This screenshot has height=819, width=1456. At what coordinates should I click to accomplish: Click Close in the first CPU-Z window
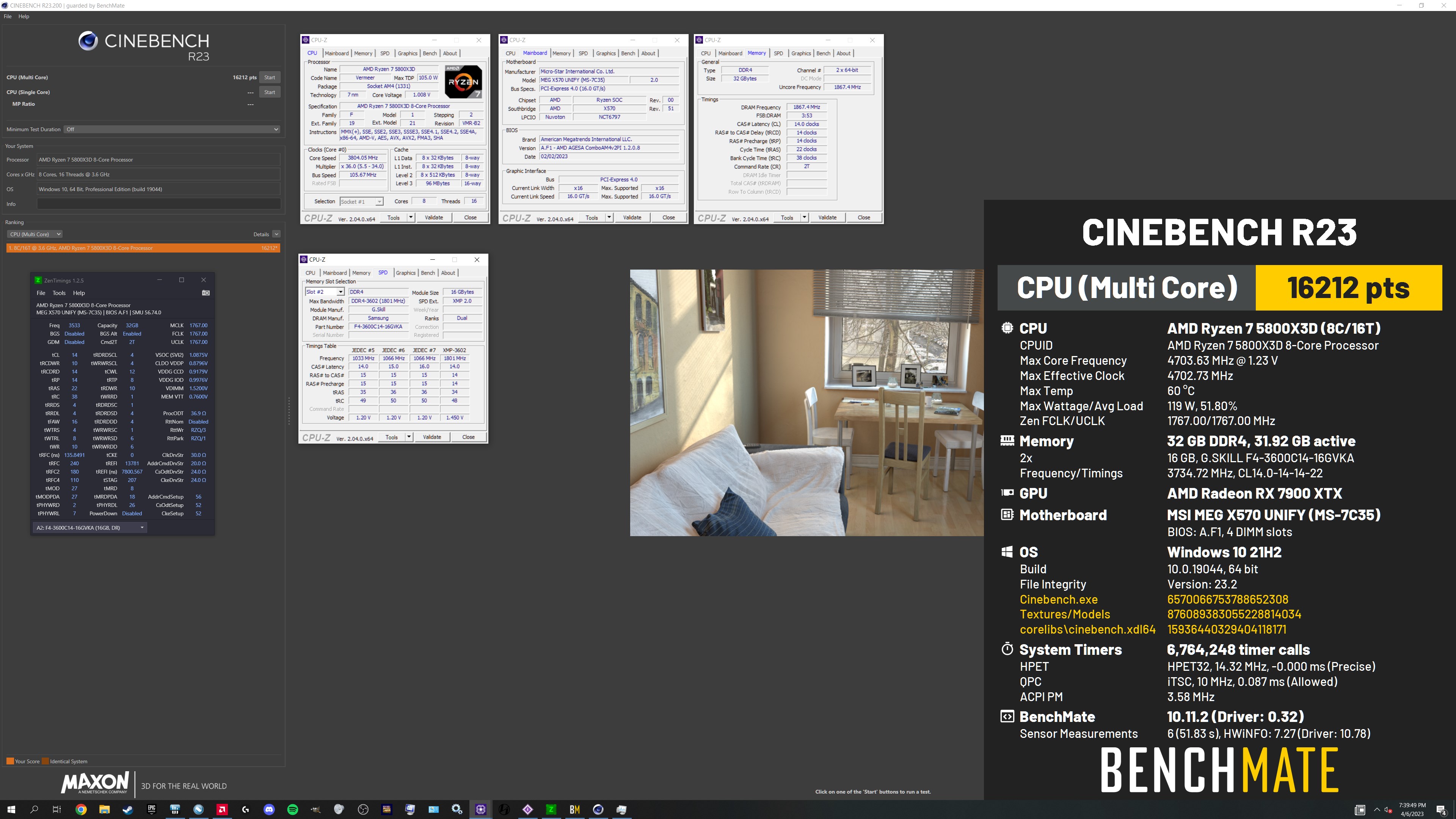470,218
